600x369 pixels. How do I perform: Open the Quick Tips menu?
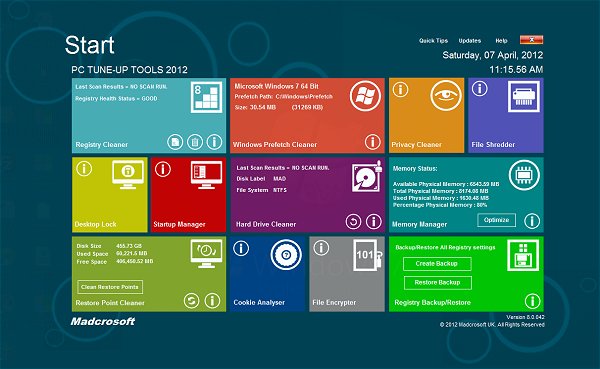(433, 41)
